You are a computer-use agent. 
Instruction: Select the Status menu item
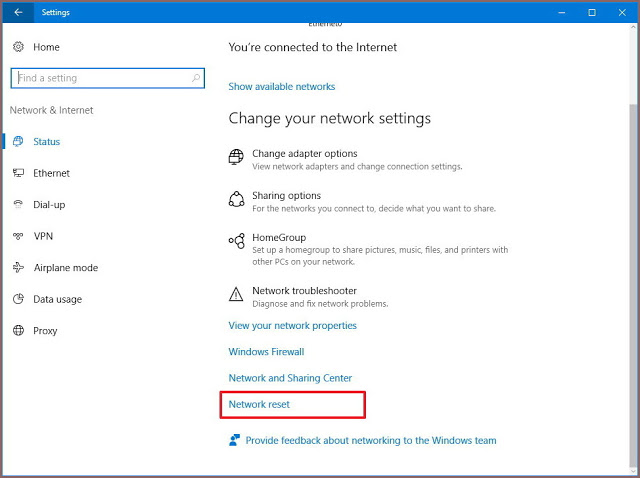coord(47,142)
